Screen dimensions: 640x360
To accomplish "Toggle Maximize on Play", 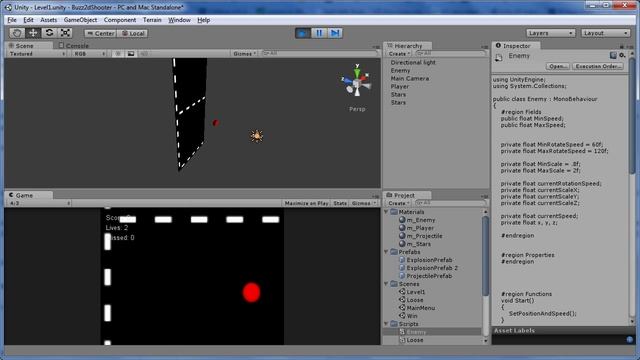I will [x=306, y=203].
